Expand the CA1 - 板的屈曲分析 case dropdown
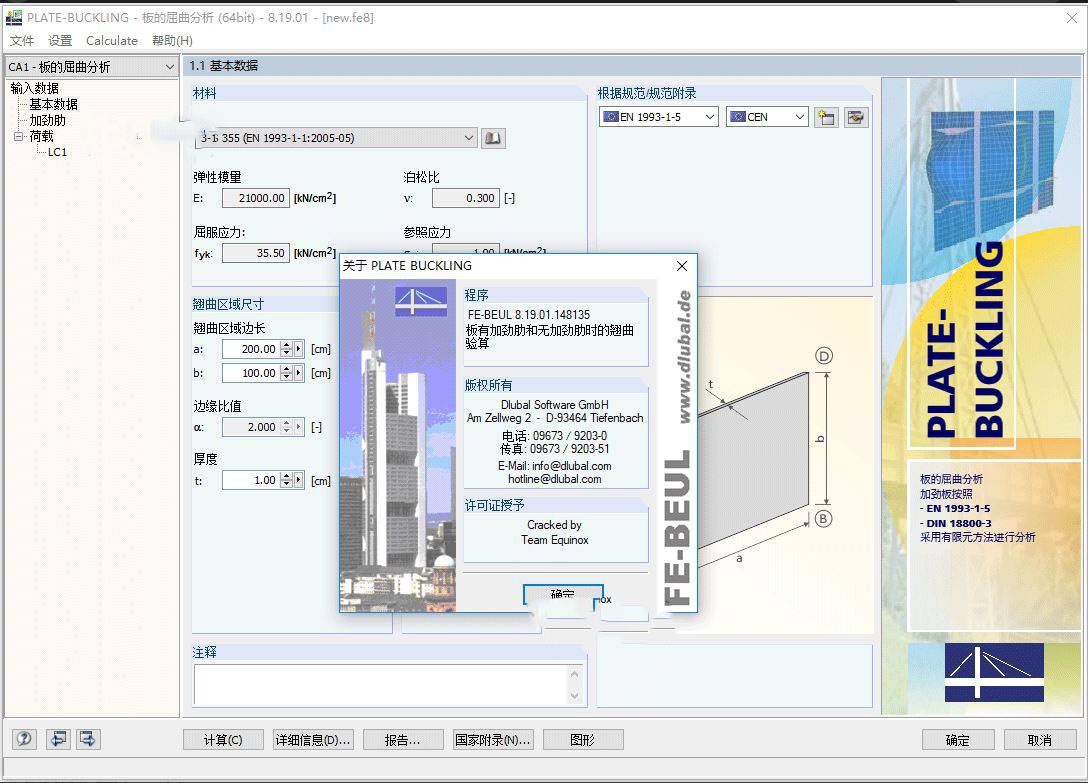The image size is (1088, 783). pos(90,67)
